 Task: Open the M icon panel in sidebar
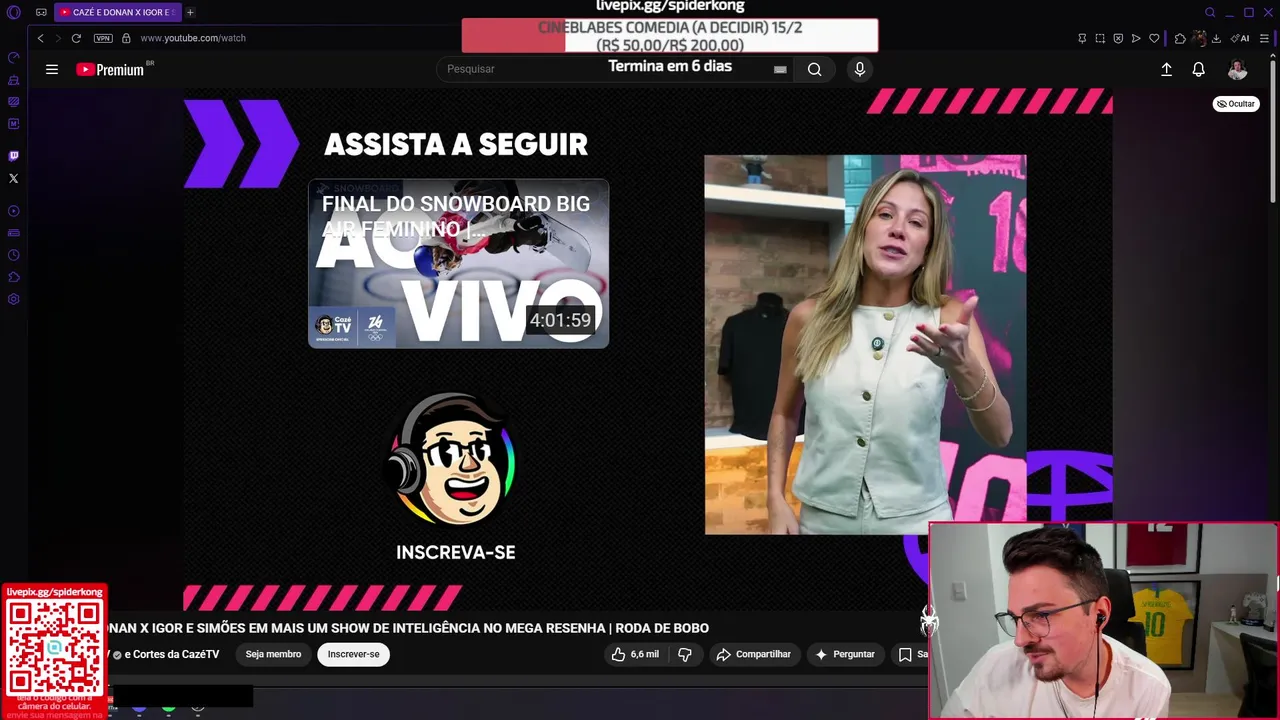click(13, 124)
